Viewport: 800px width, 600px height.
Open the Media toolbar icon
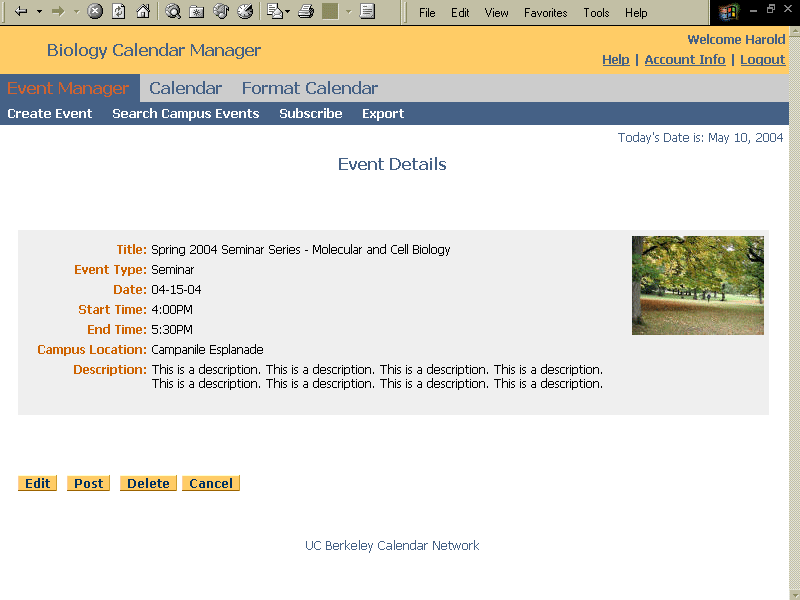[221, 11]
